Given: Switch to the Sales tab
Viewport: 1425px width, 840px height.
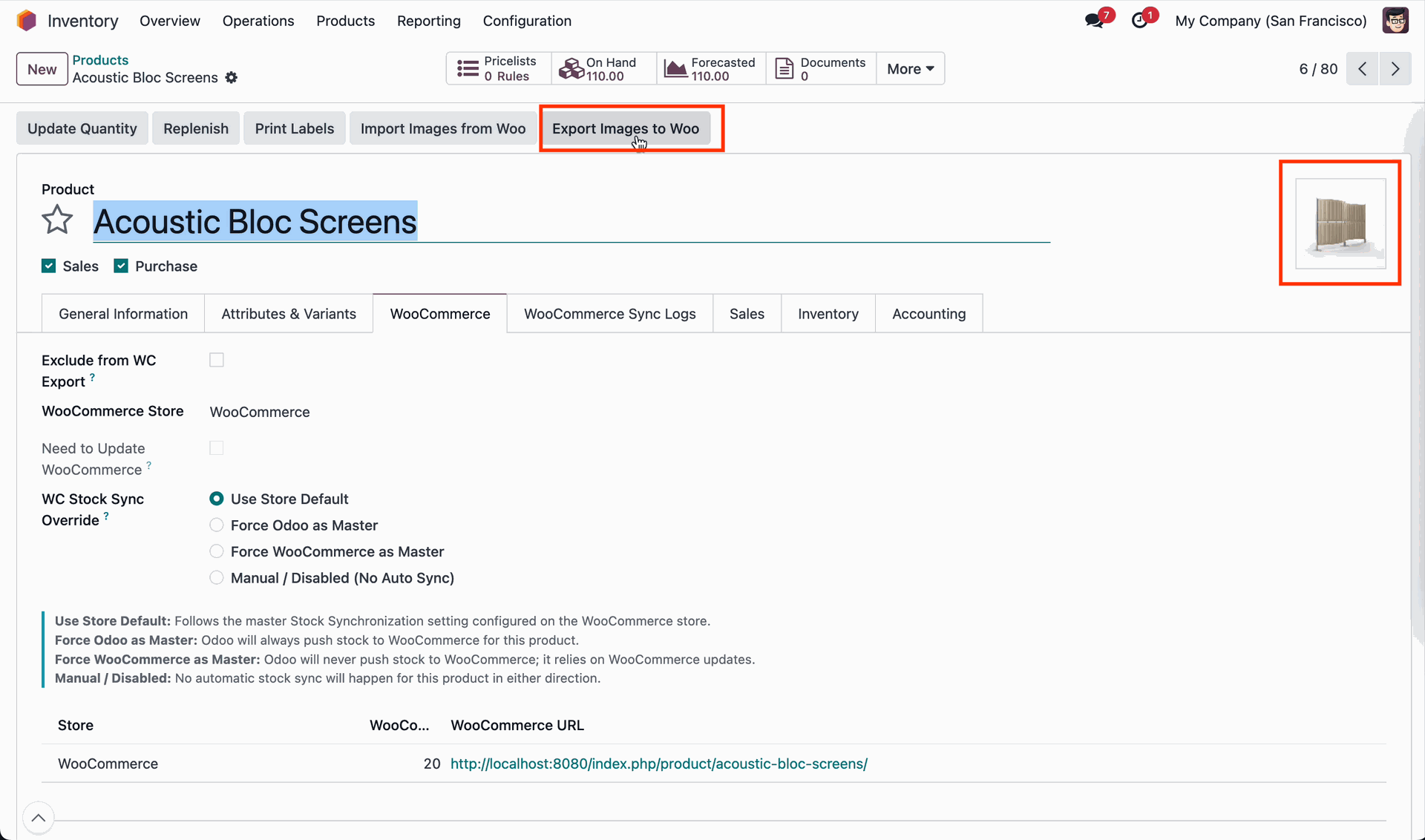Looking at the screenshot, I should pos(747,314).
